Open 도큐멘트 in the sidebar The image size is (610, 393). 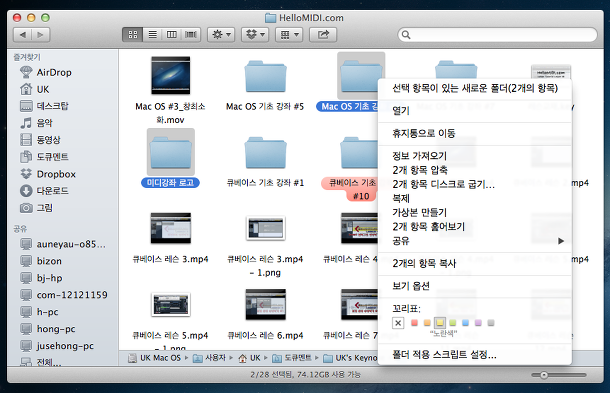(x=44, y=156)
